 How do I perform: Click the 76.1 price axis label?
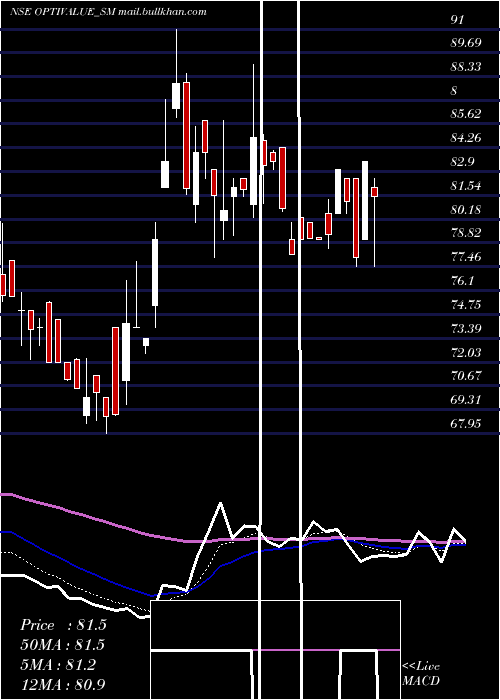pos(462,281)
